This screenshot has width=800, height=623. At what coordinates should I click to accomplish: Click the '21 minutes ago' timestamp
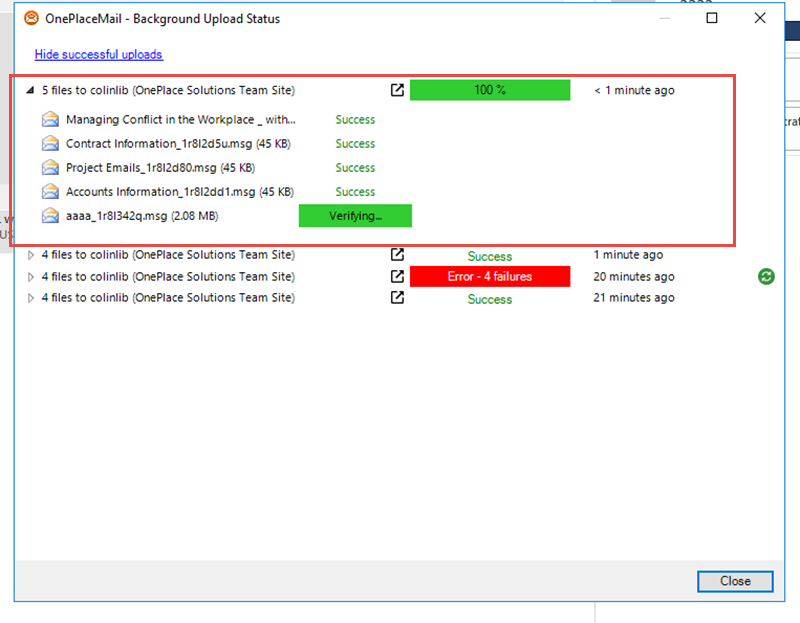(x=634, y=297)
